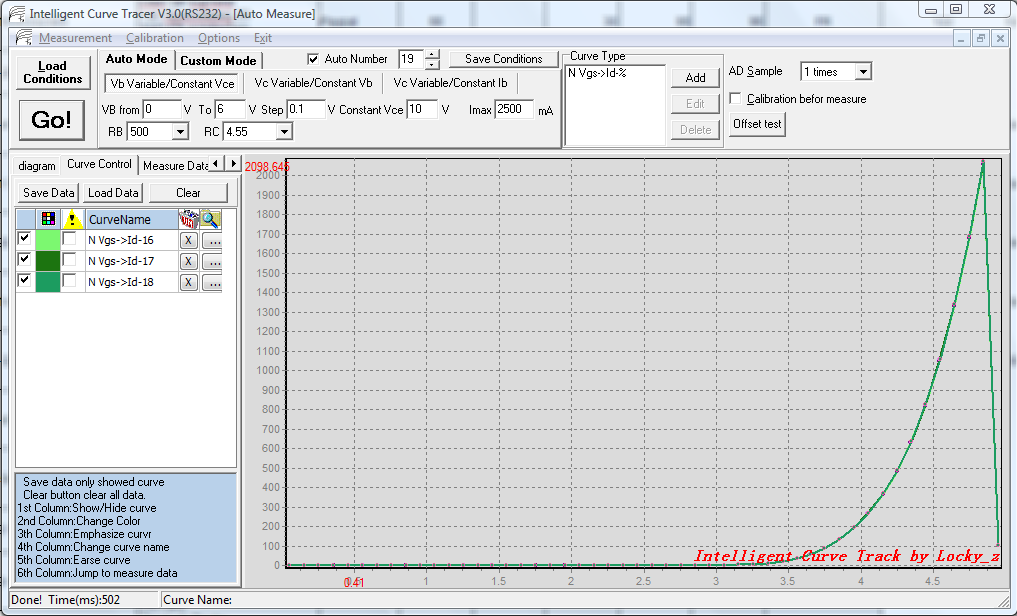Open the RC 4.55 dropdown
1017x616 pixels.
284,132
